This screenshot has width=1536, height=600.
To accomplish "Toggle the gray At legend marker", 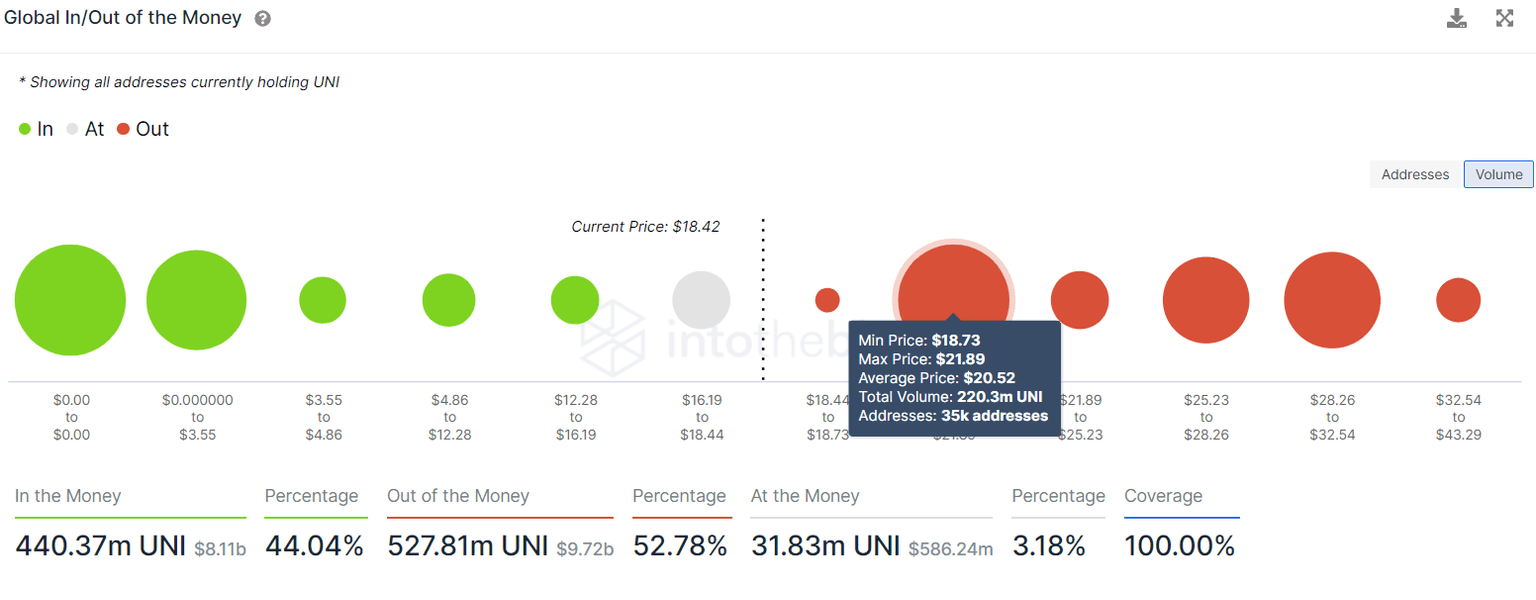I will tap(73, 129).
